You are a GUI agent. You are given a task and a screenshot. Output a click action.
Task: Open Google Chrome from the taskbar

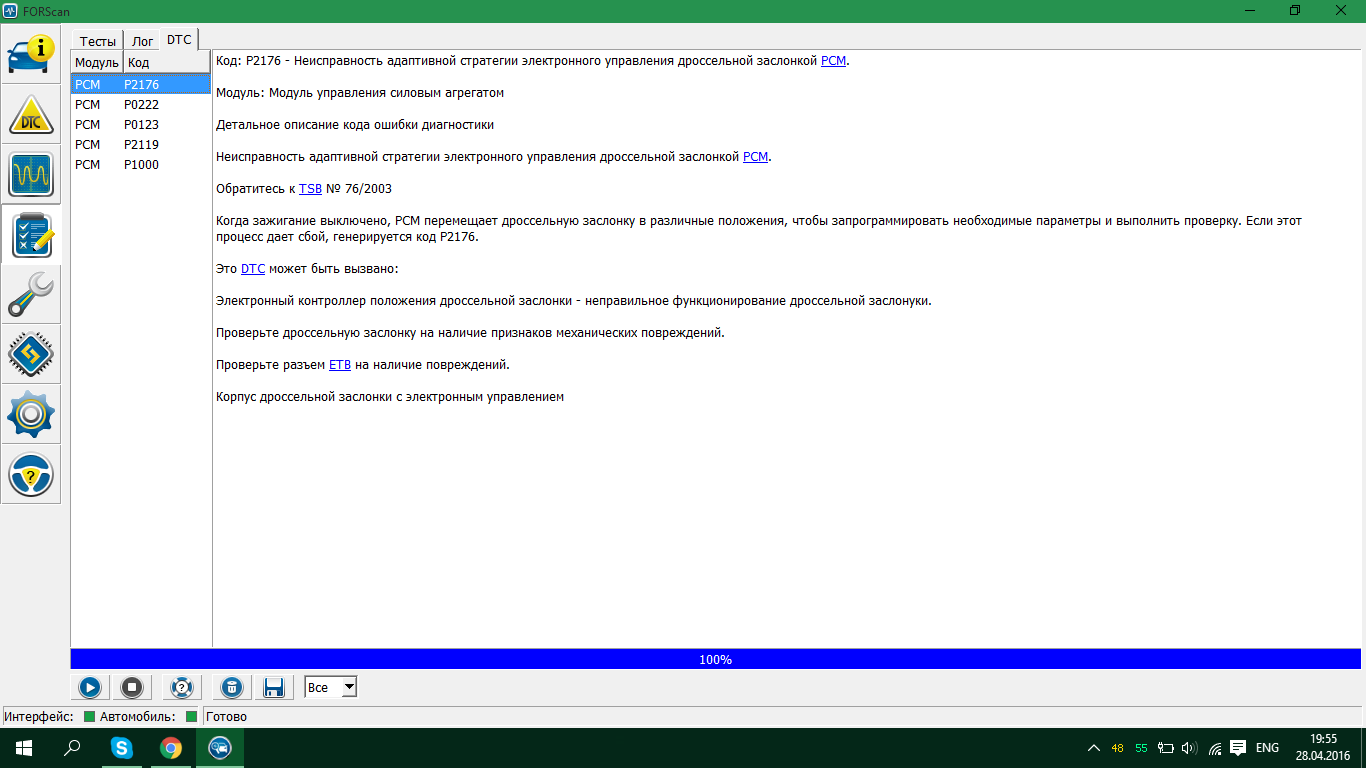click(x=170, y=748)
